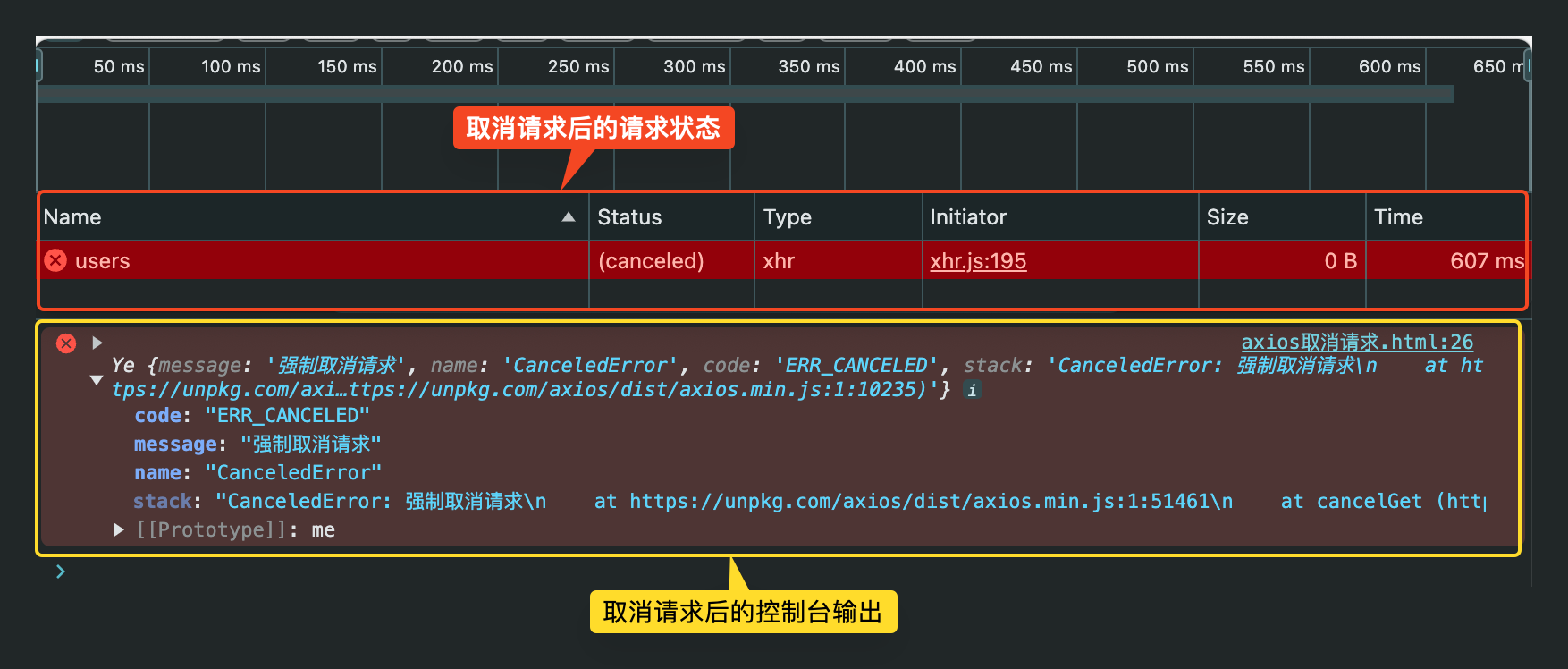This screenshot has height=669, width=1568.
Task: Click the console prompt chevron
Action: 61,572
